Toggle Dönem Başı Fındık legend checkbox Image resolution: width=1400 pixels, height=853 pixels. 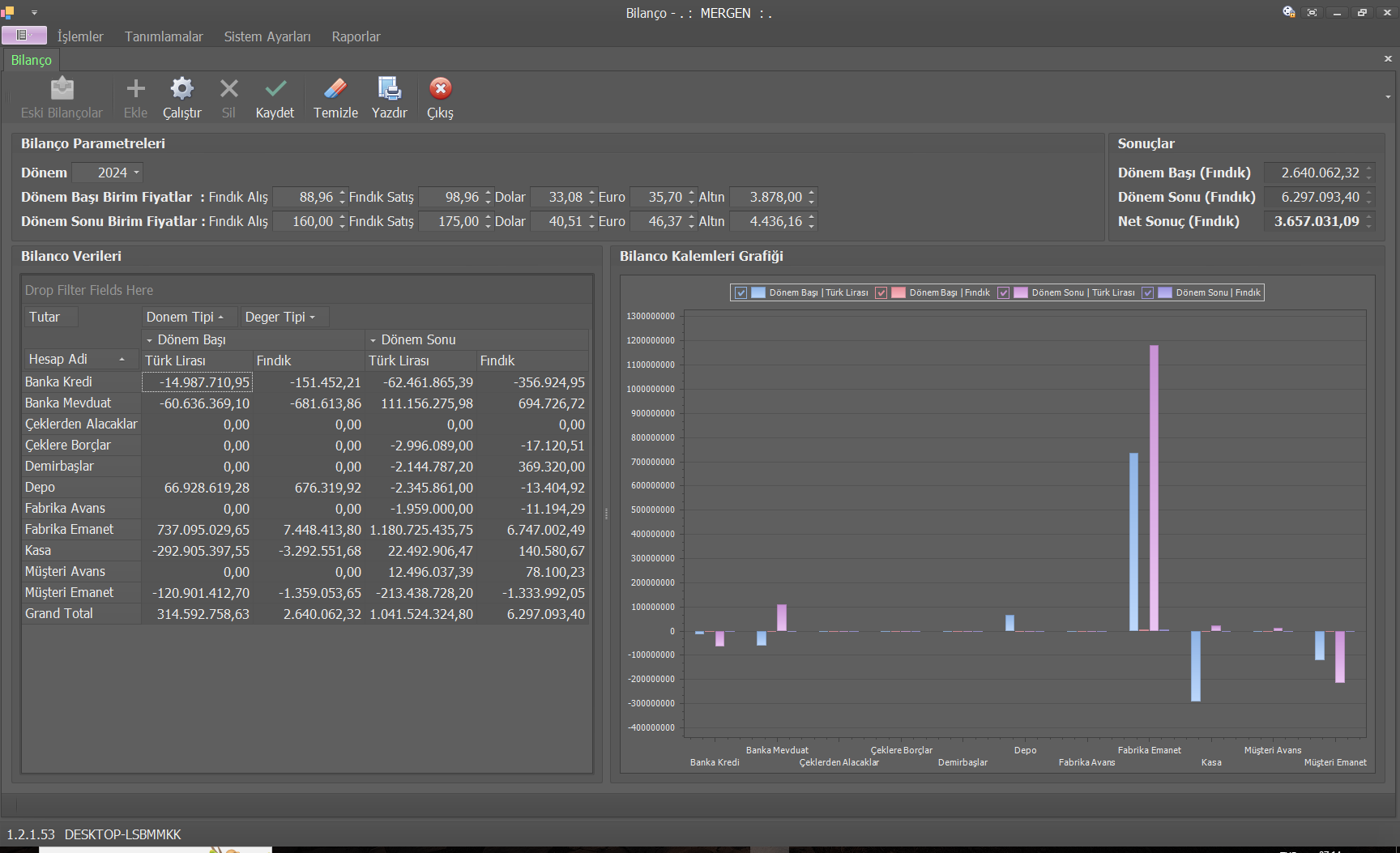(881, 293)
